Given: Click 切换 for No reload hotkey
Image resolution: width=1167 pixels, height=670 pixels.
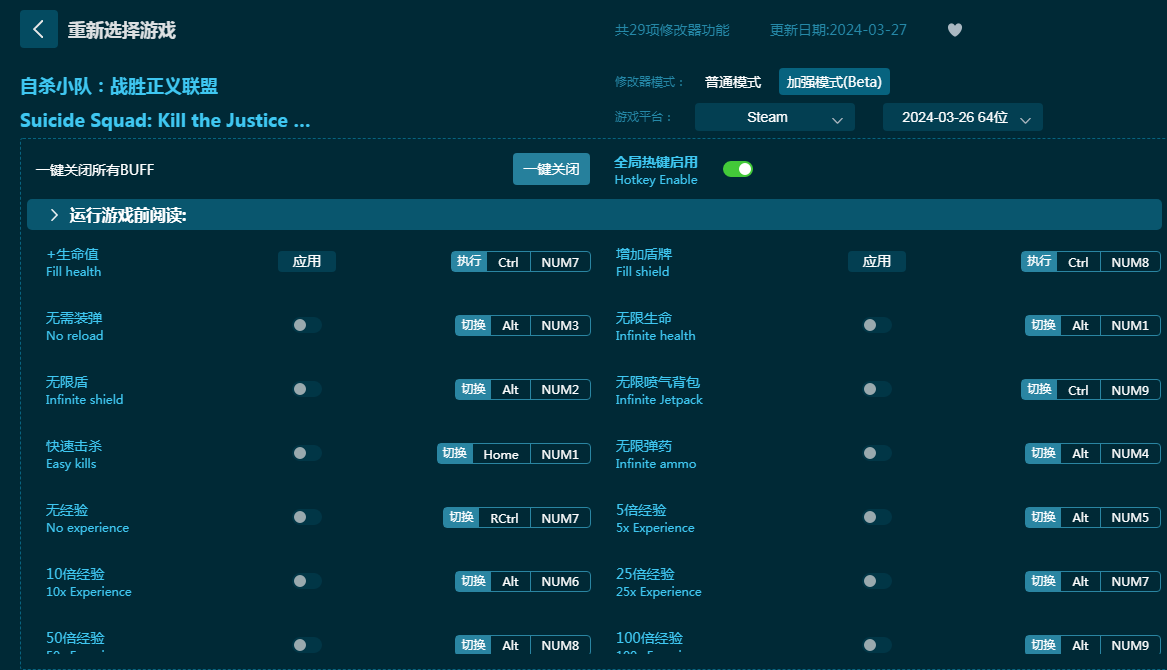Looking at the screenshot, I should (473, 325).
